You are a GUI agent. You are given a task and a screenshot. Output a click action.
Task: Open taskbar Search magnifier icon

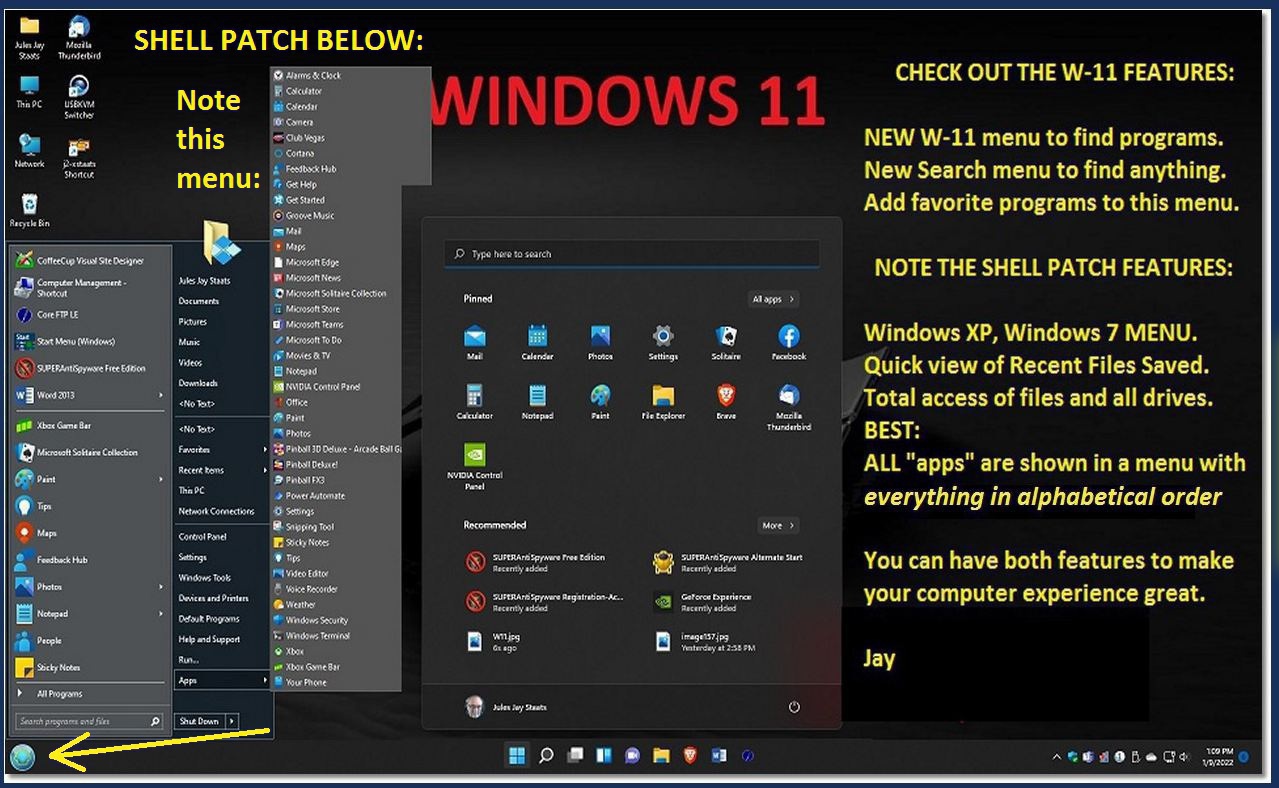click(546, 755)
